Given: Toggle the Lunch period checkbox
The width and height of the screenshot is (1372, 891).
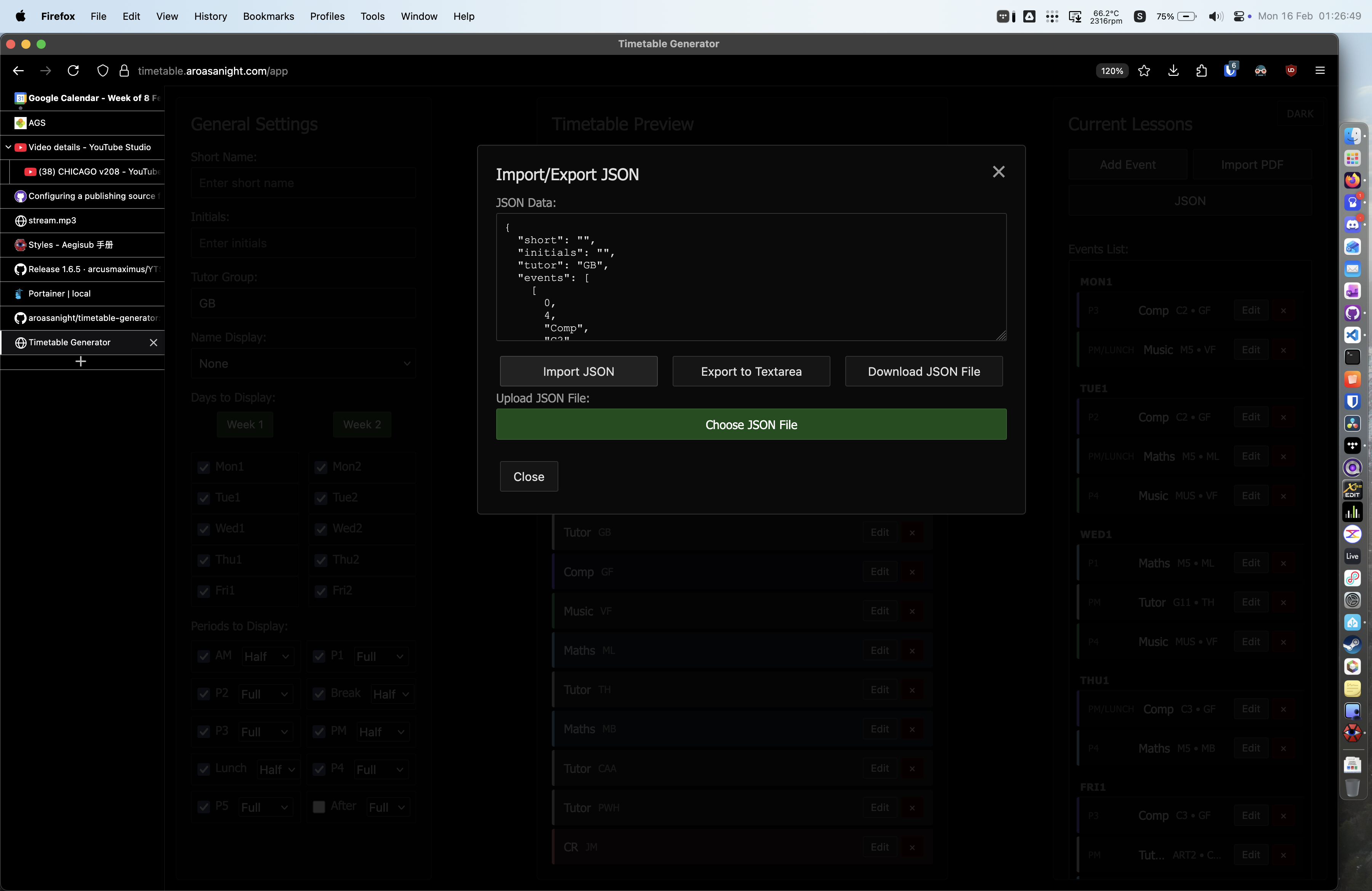Looking at the screenshot, I should tap(204, 769).
